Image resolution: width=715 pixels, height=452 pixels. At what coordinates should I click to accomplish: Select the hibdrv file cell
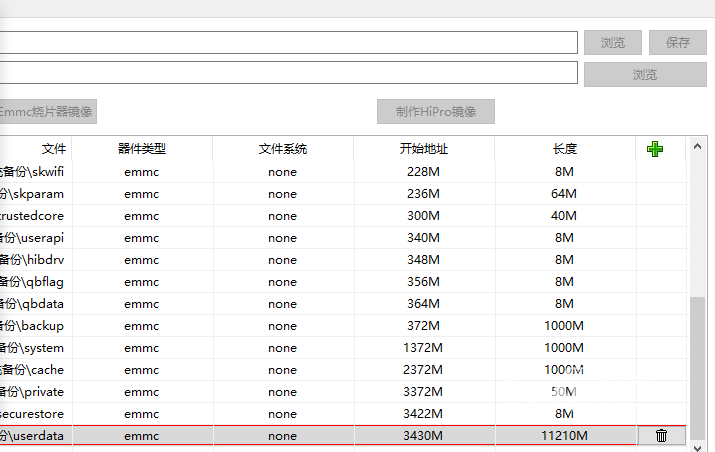click(x=36, y=260)
